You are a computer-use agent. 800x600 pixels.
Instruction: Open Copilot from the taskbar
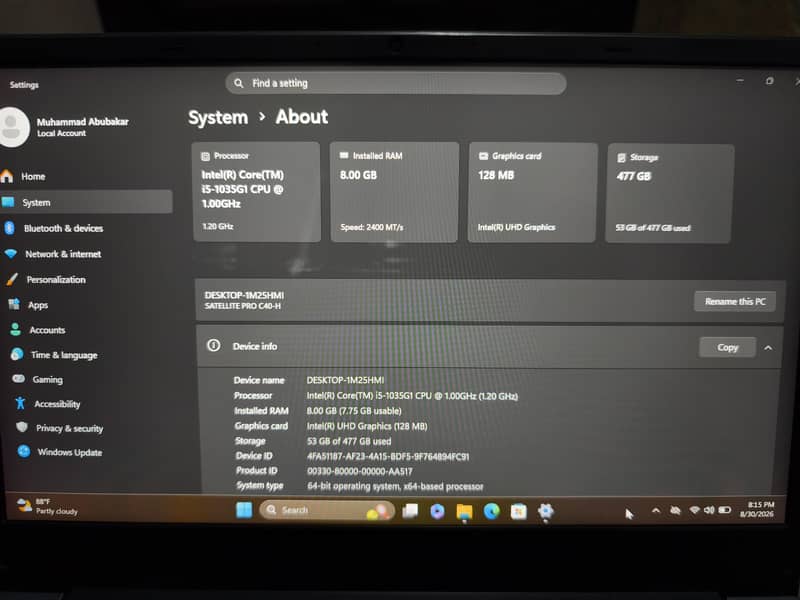[437, 511]
